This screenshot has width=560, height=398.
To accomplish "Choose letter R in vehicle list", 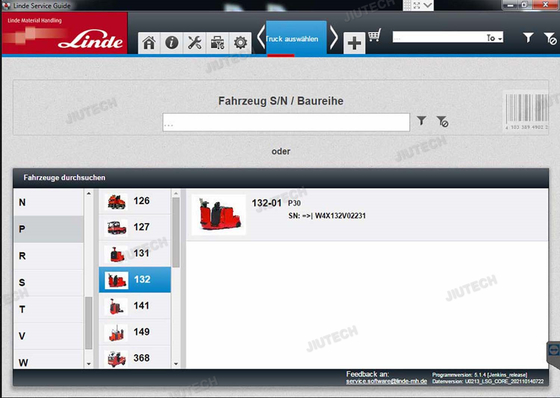I will click(49, 256).
